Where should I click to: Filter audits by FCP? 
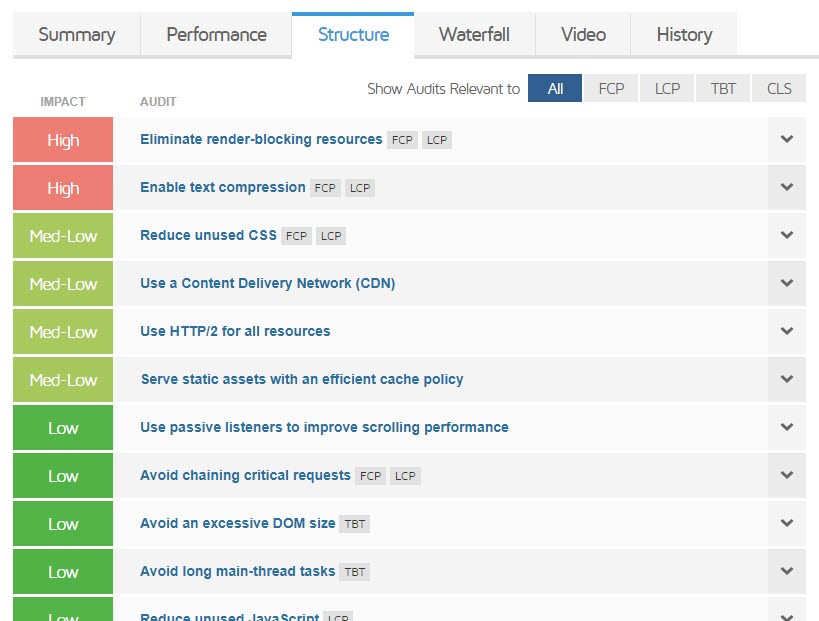click(x=611, y=89)
